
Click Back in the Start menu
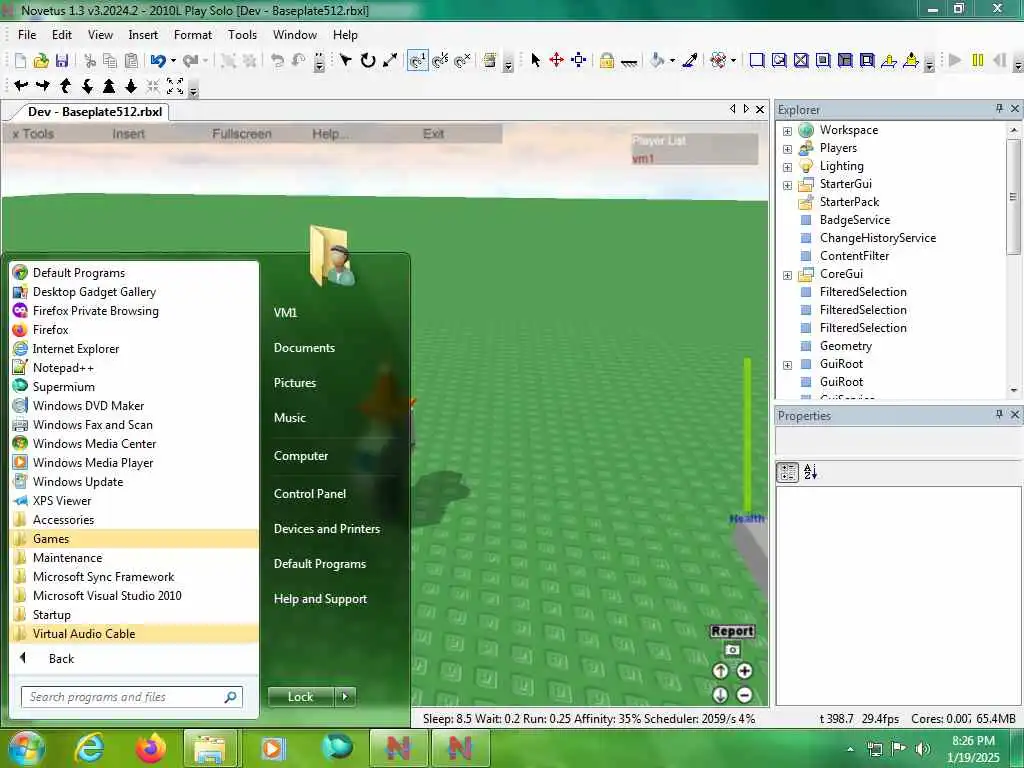click(61, 658)
